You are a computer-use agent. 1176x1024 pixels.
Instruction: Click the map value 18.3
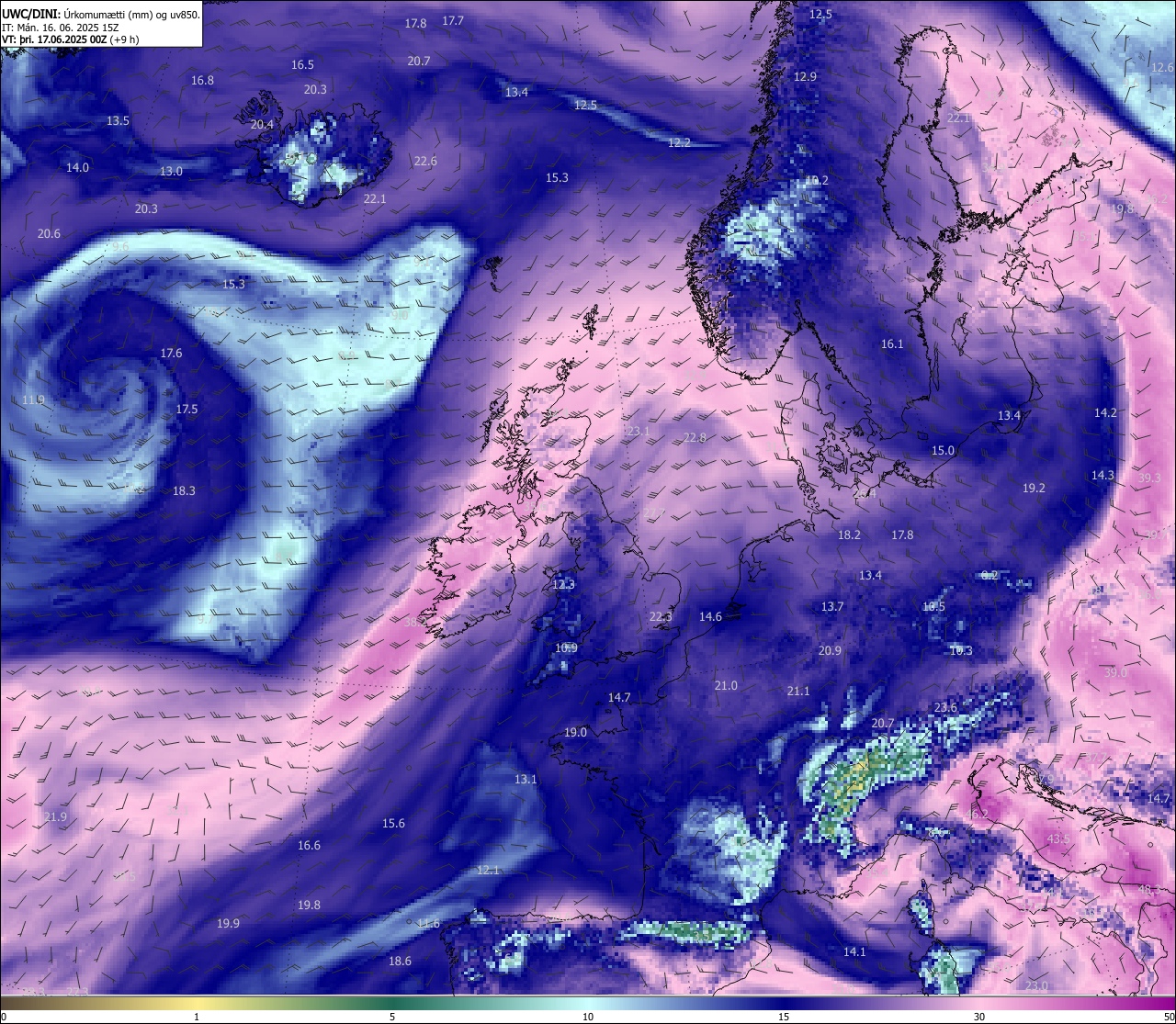pos(184,490)
